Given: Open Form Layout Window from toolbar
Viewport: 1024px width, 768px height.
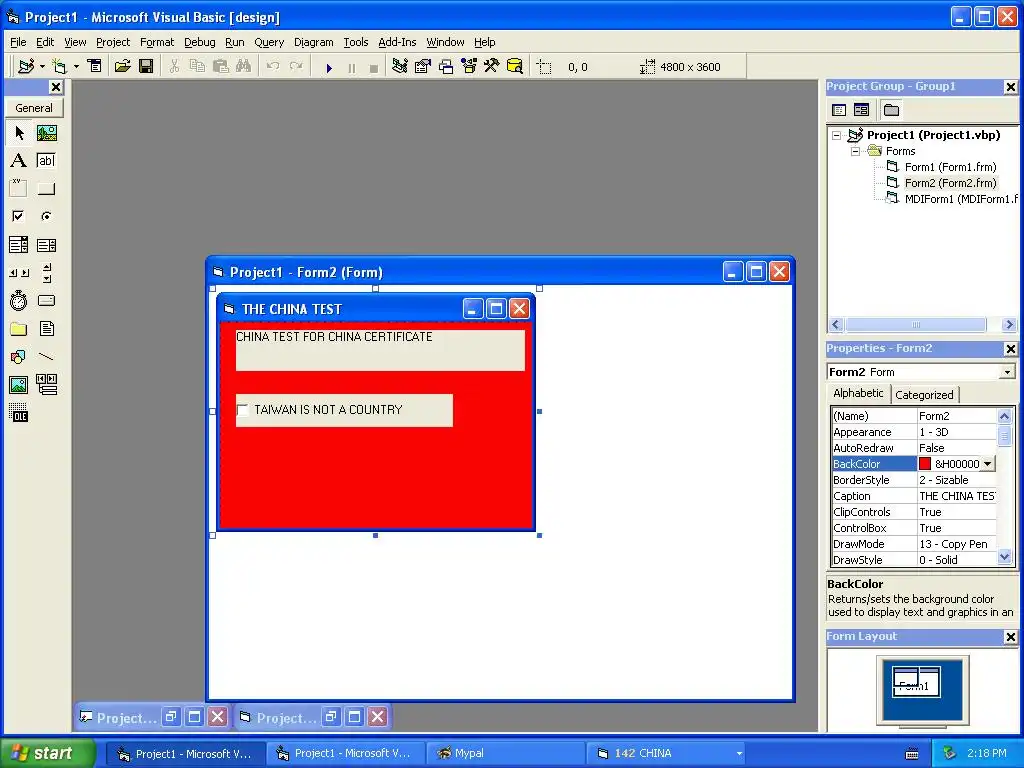Looking at the screenshot, I should 446,67.
